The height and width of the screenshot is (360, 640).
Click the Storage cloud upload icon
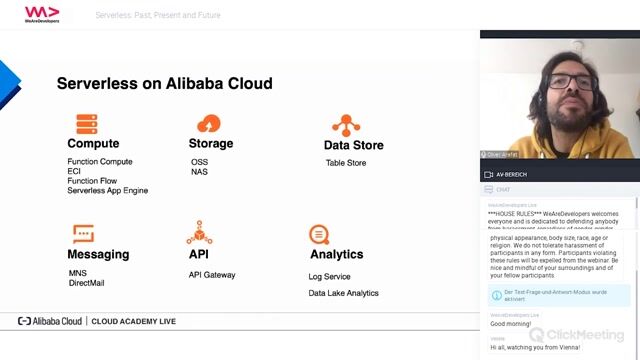209,124
